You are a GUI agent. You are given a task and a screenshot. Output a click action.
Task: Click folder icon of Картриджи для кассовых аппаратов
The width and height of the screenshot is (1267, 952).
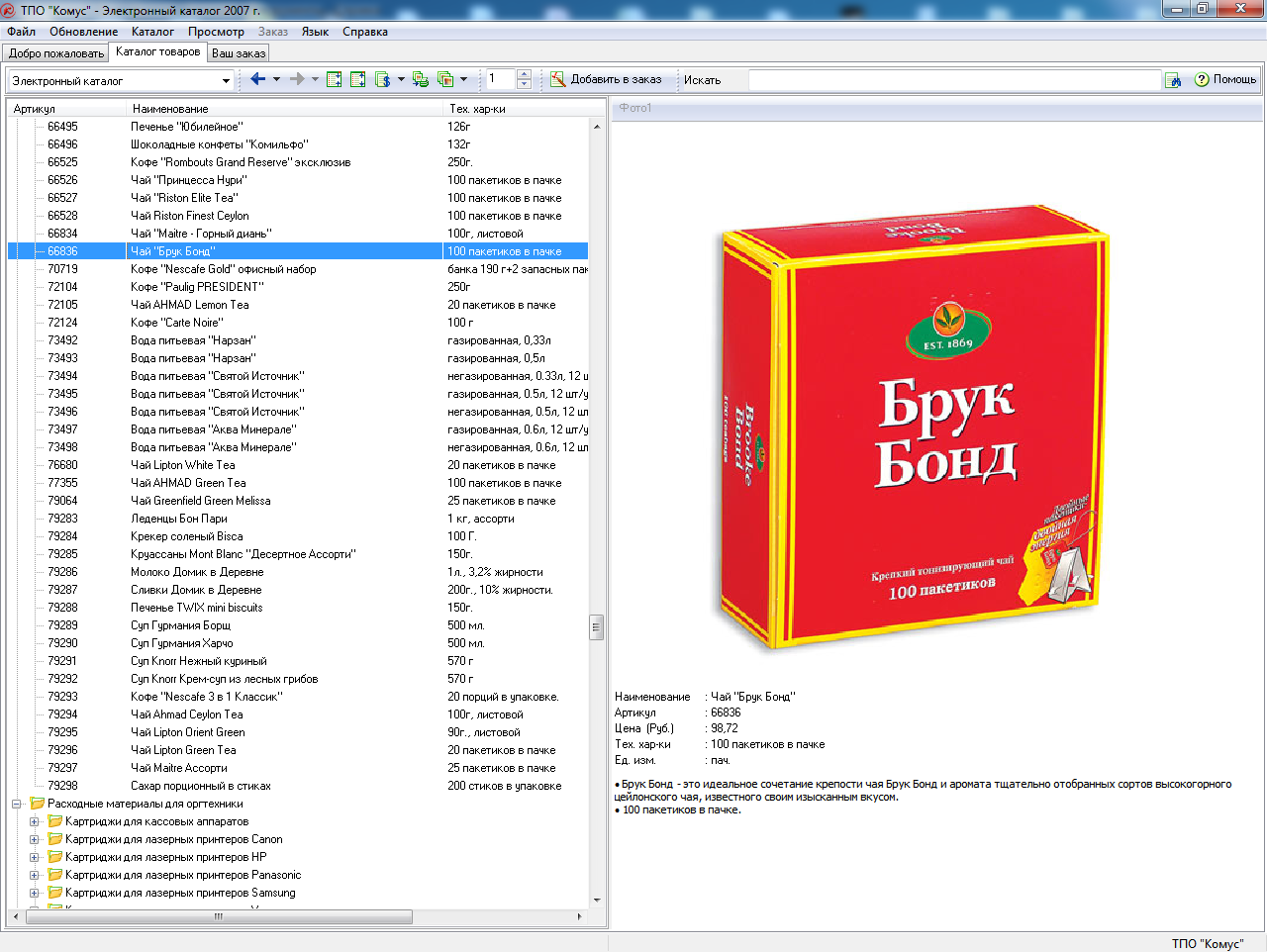55,821
